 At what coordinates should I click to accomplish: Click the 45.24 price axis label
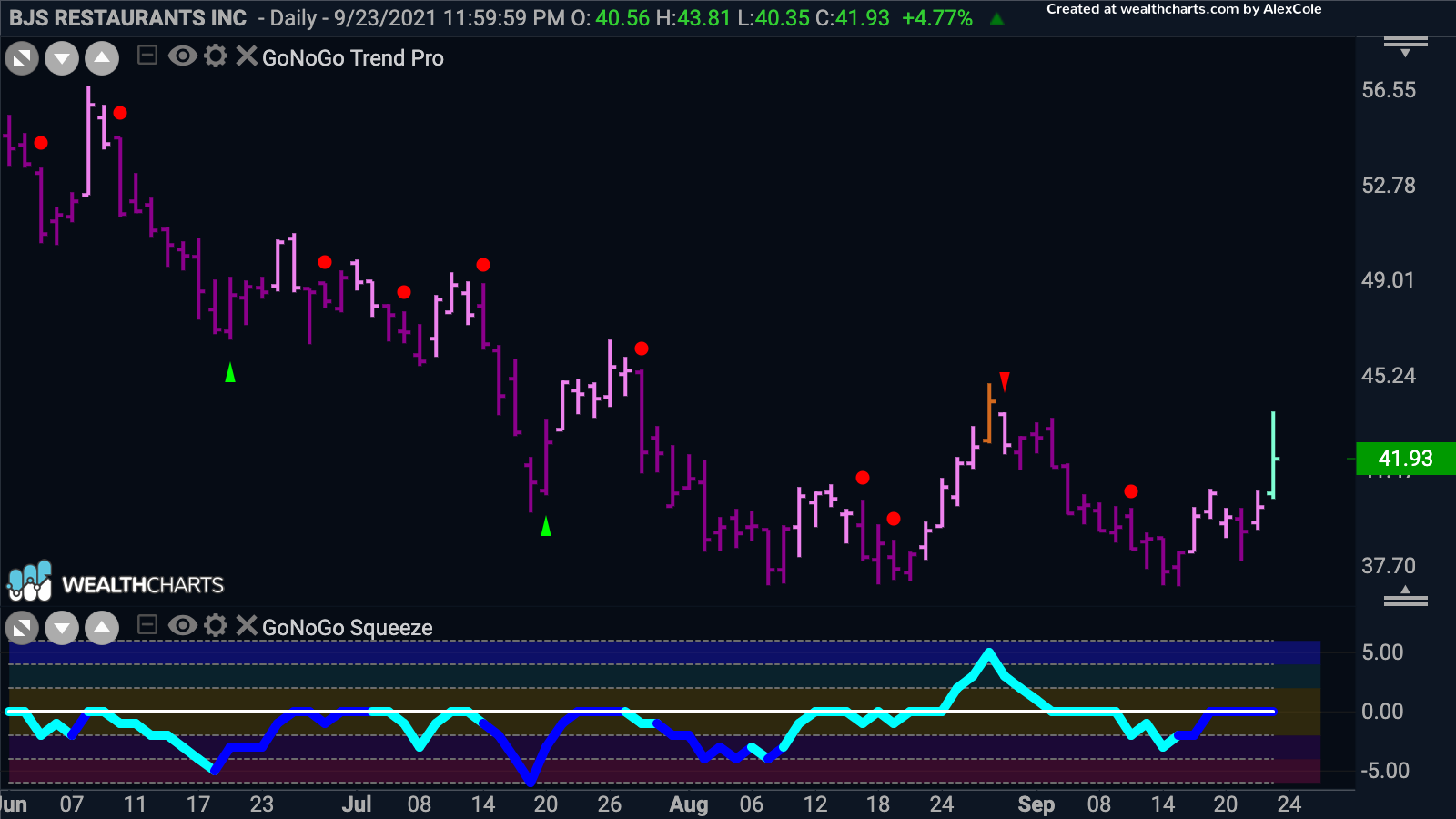1389,376
